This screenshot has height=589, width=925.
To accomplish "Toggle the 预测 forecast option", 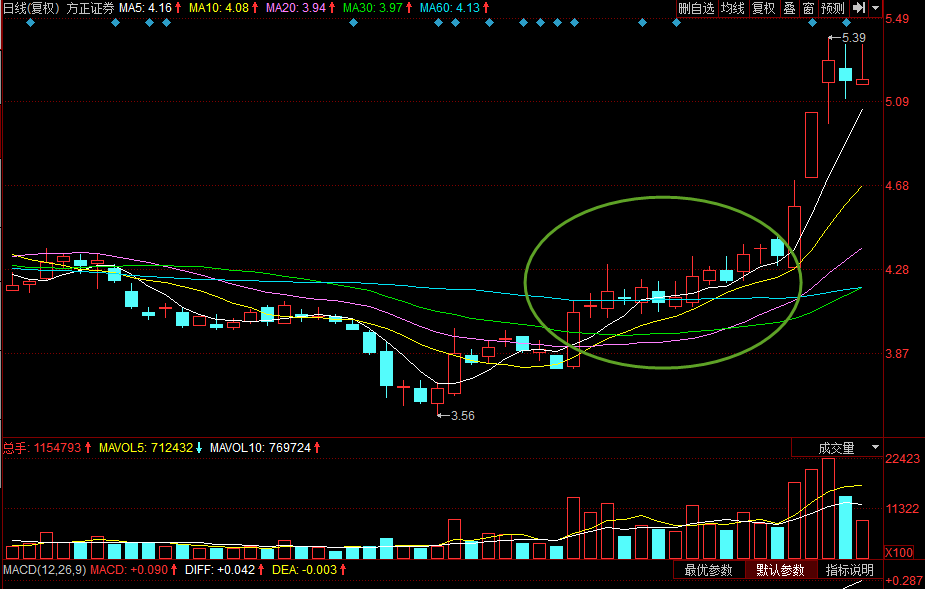I will point(833,8).
